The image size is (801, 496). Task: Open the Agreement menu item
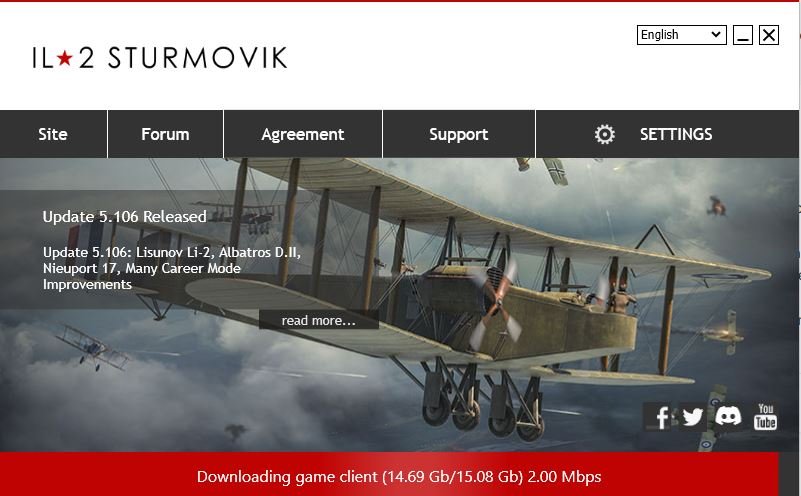click(303, 134)
